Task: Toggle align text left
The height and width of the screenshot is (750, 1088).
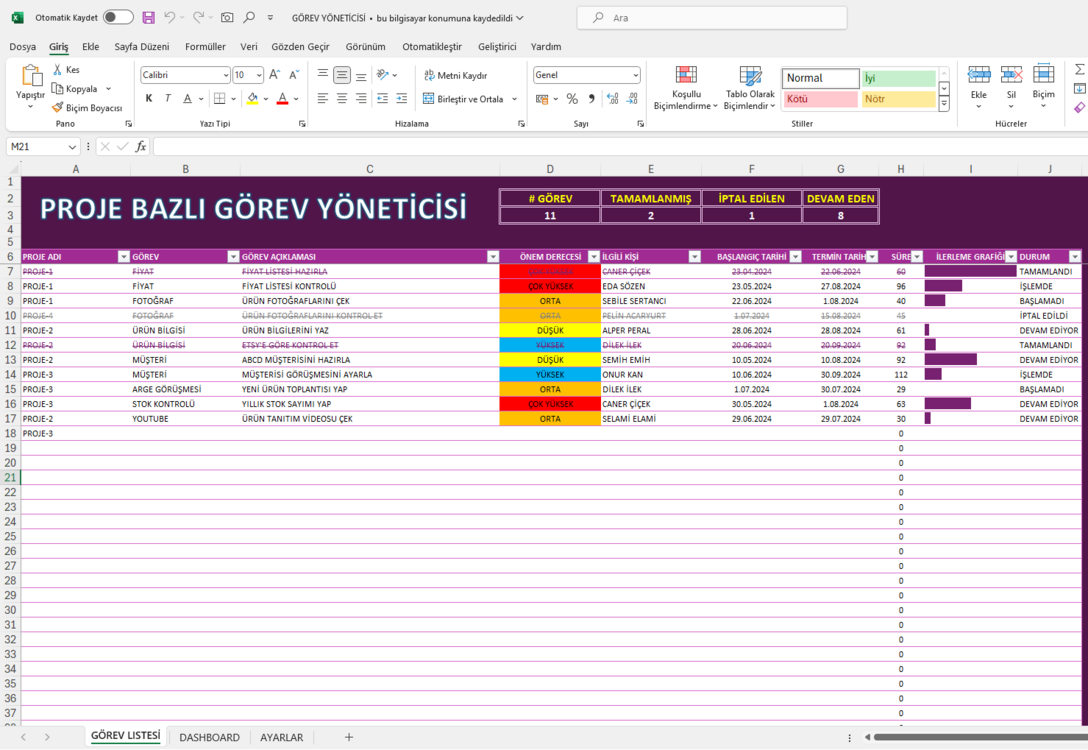Action: (x=323, y=99)
